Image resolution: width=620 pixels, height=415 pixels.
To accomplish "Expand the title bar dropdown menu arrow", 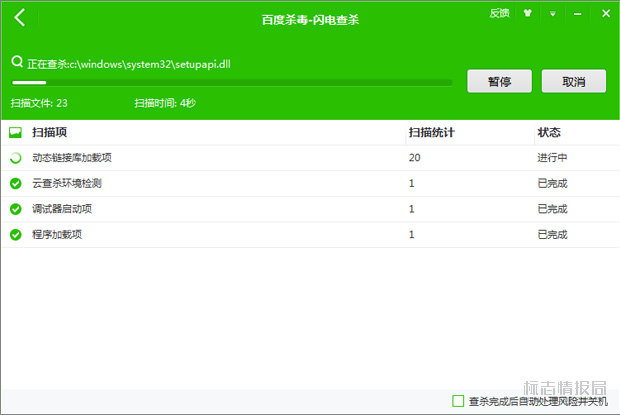I will 553,14.
